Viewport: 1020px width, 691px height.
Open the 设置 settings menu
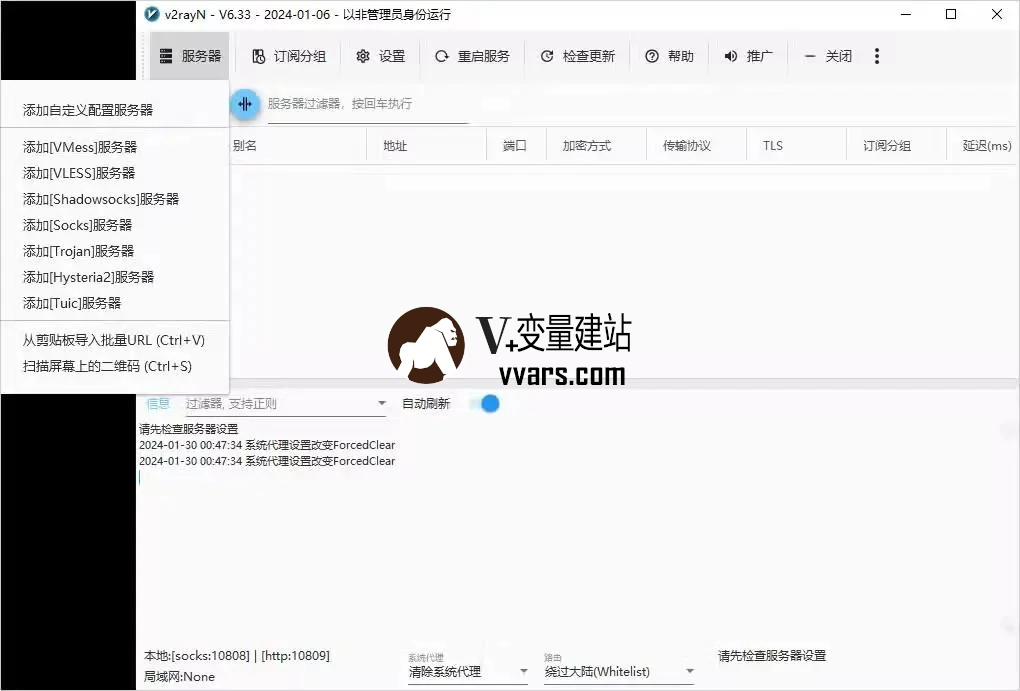tap(381, 57)
